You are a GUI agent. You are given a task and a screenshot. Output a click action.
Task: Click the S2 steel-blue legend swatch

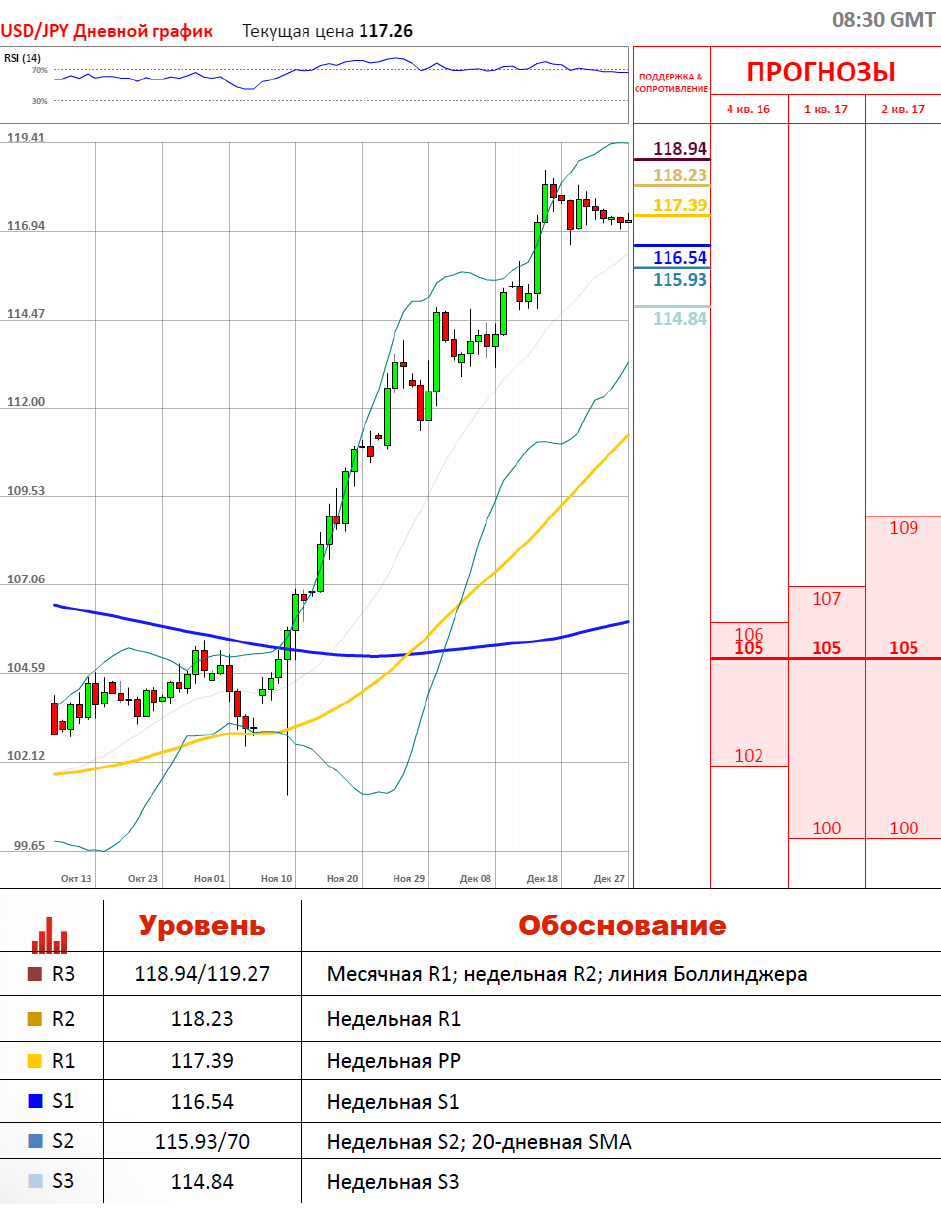(35, 1141)
